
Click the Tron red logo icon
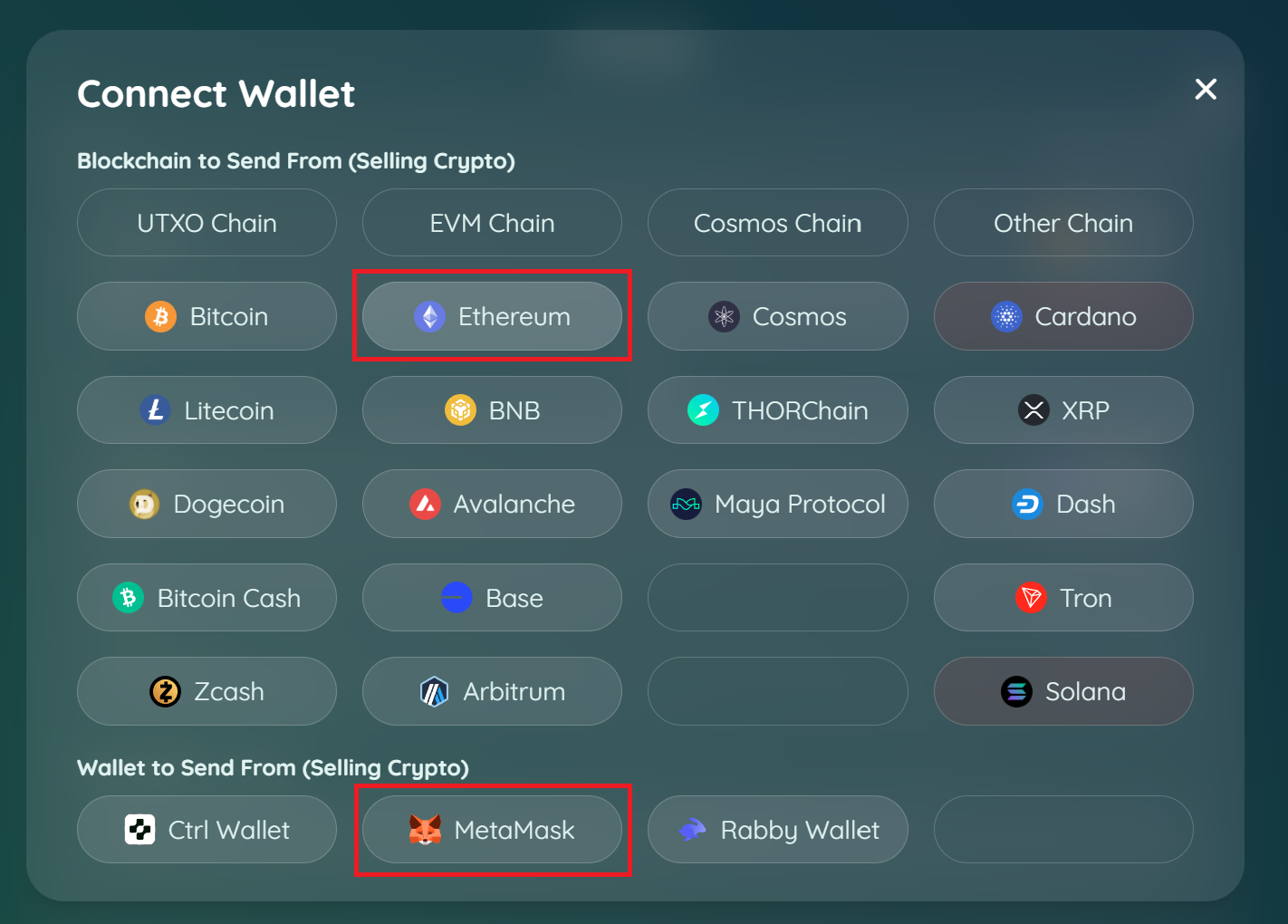1031,598
